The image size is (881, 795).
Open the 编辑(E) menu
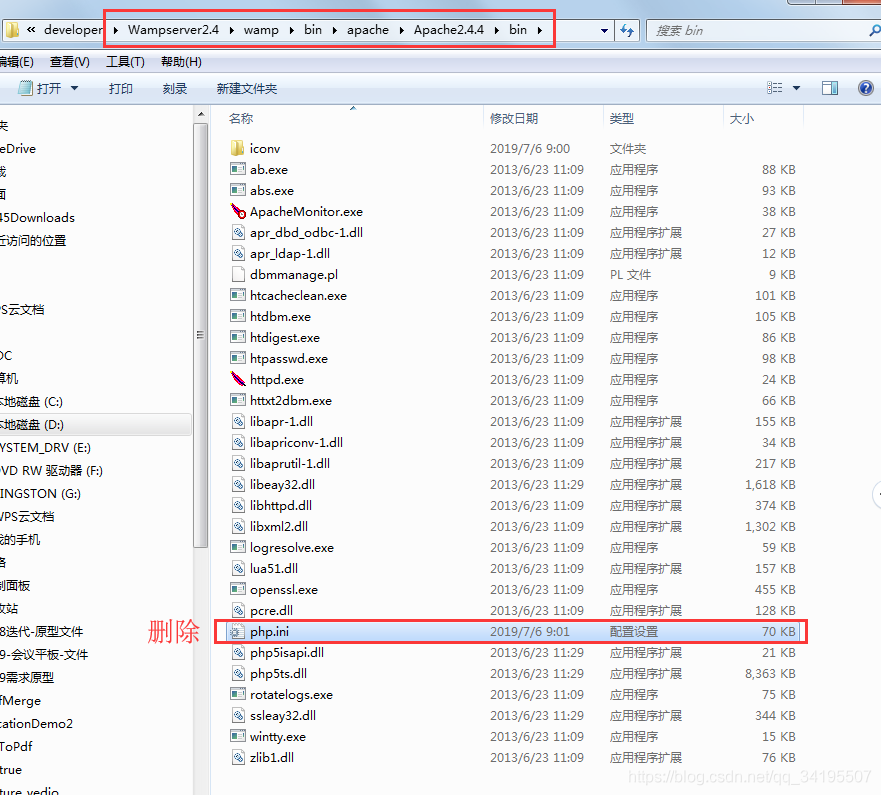(16, 62)
